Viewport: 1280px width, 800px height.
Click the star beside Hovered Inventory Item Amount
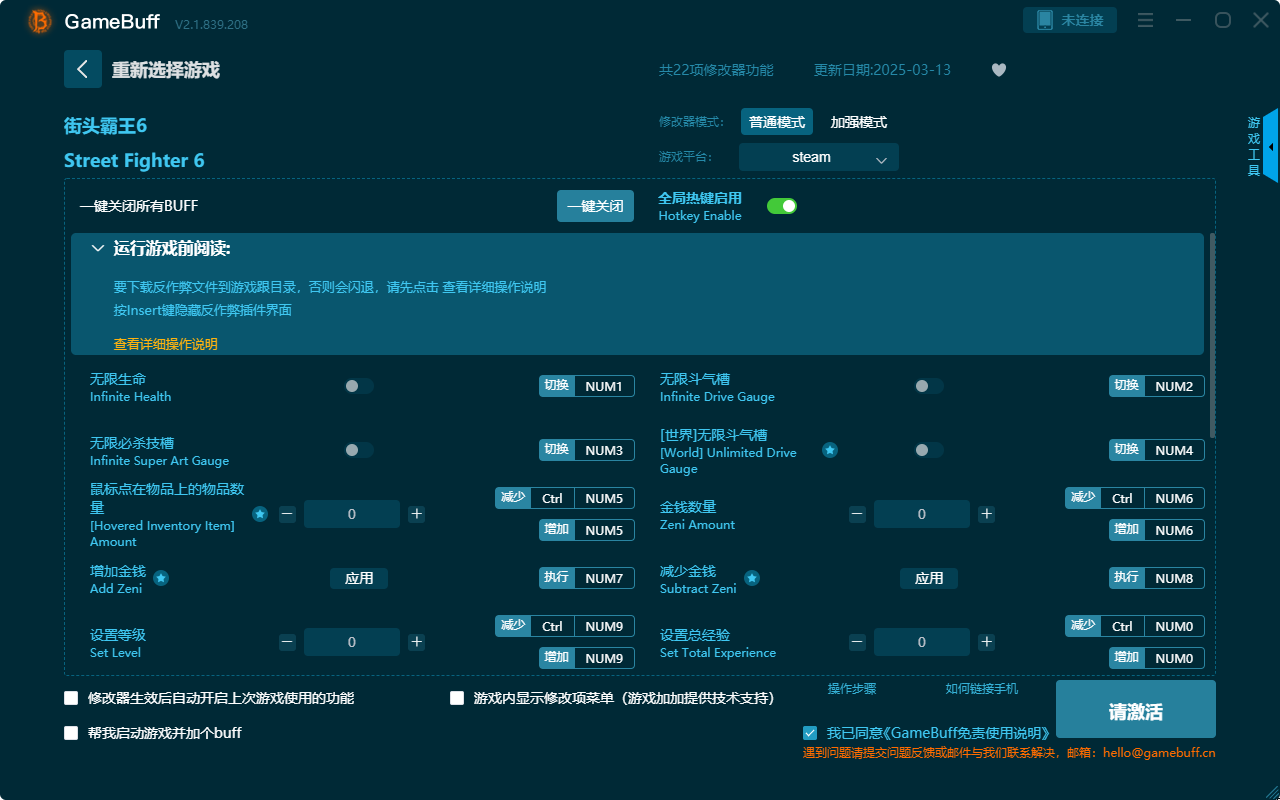[x=260, y=514]
